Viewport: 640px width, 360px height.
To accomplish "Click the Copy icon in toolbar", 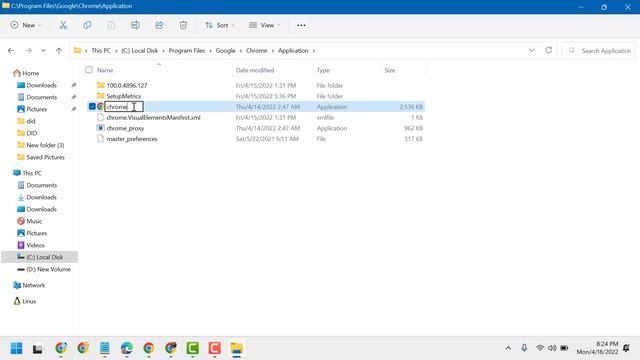I will pyautogui.click(x=87, y=25).
